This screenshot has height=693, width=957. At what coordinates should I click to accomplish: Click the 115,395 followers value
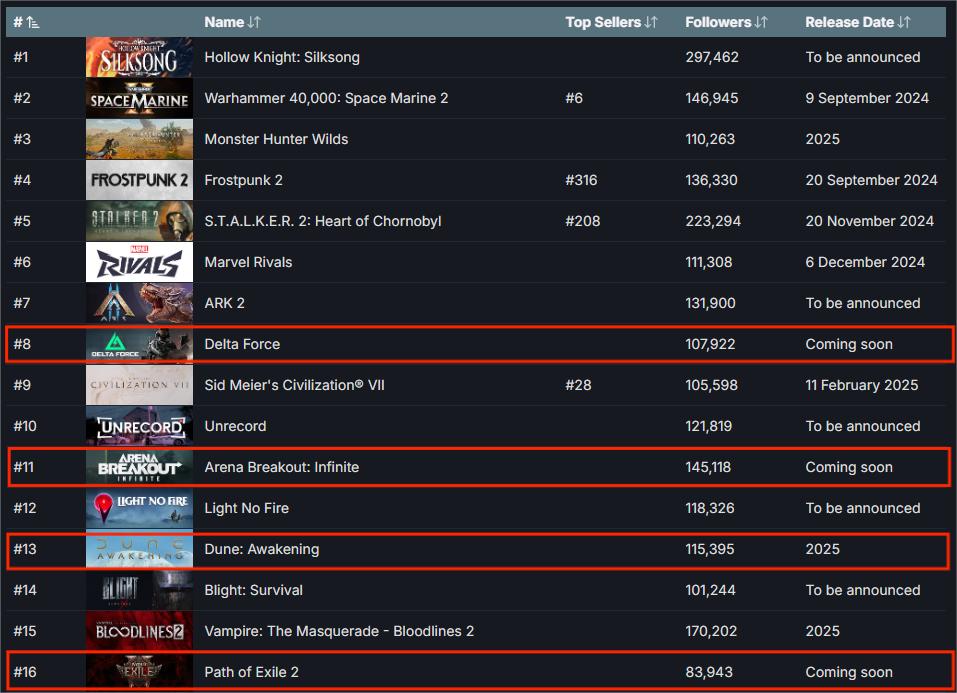coord(709,549)
